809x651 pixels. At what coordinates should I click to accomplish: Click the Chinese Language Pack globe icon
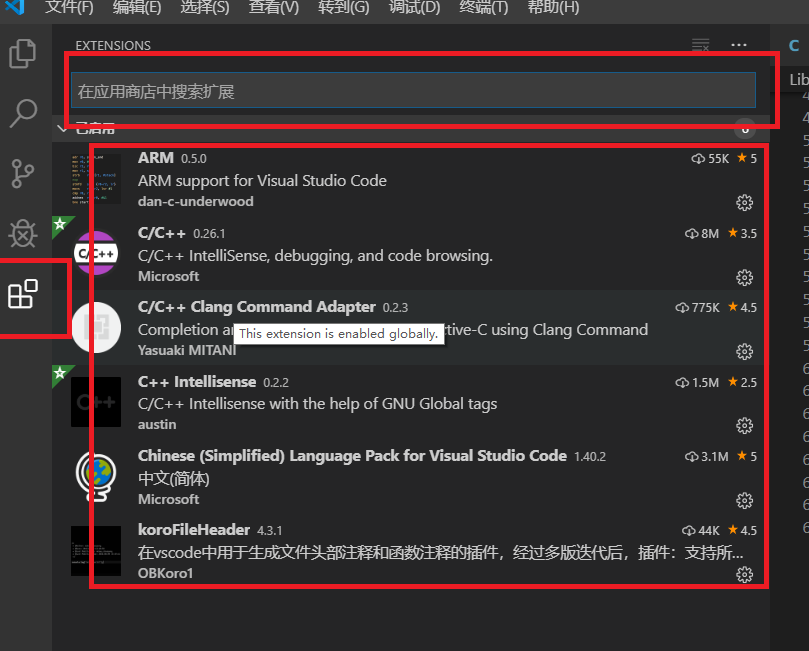(96, 476)
